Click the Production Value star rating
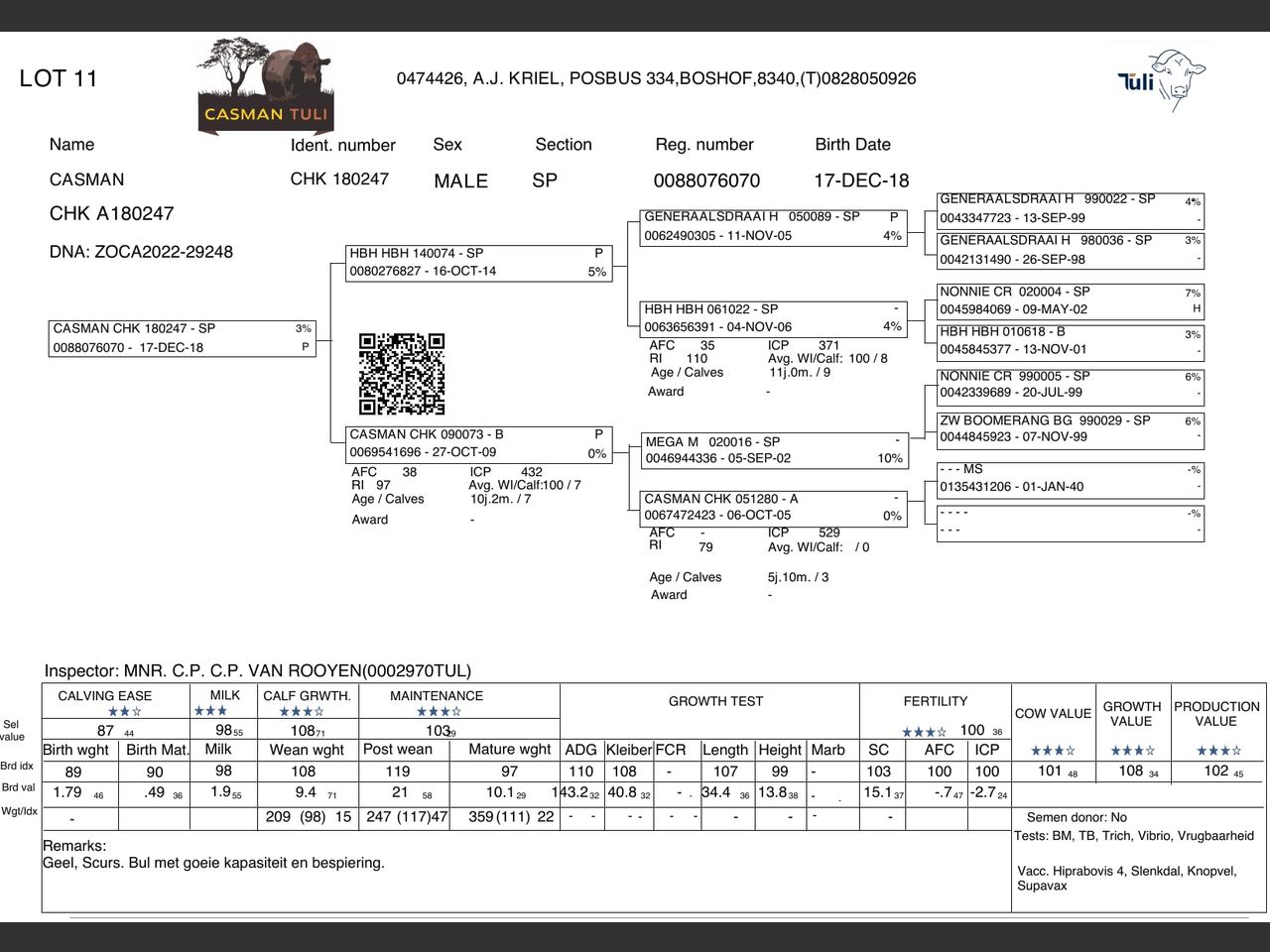The width and height of the screenshot is (1270, 952). coord(1218,751)
